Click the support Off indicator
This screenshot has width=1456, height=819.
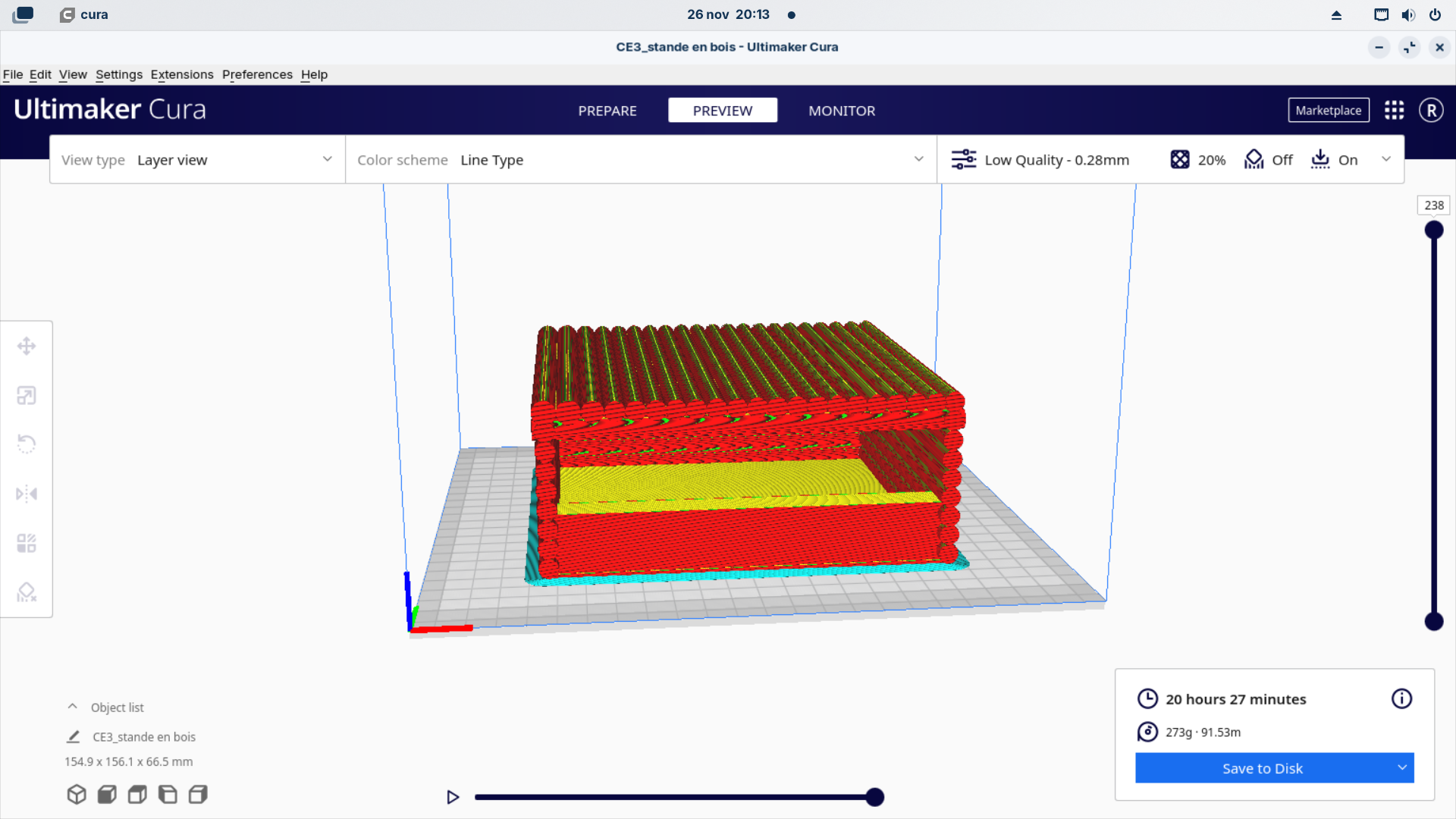click(x=1269, y=159)
